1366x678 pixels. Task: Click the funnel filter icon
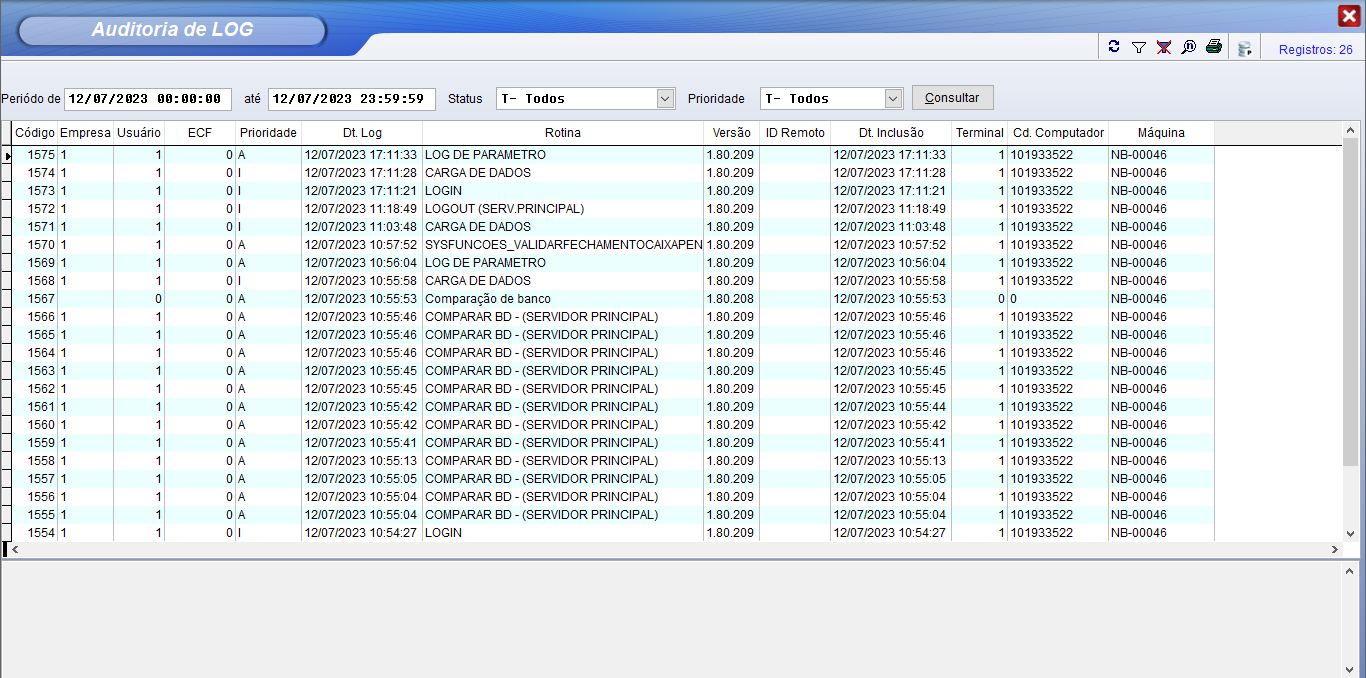tap(1138, 47)
